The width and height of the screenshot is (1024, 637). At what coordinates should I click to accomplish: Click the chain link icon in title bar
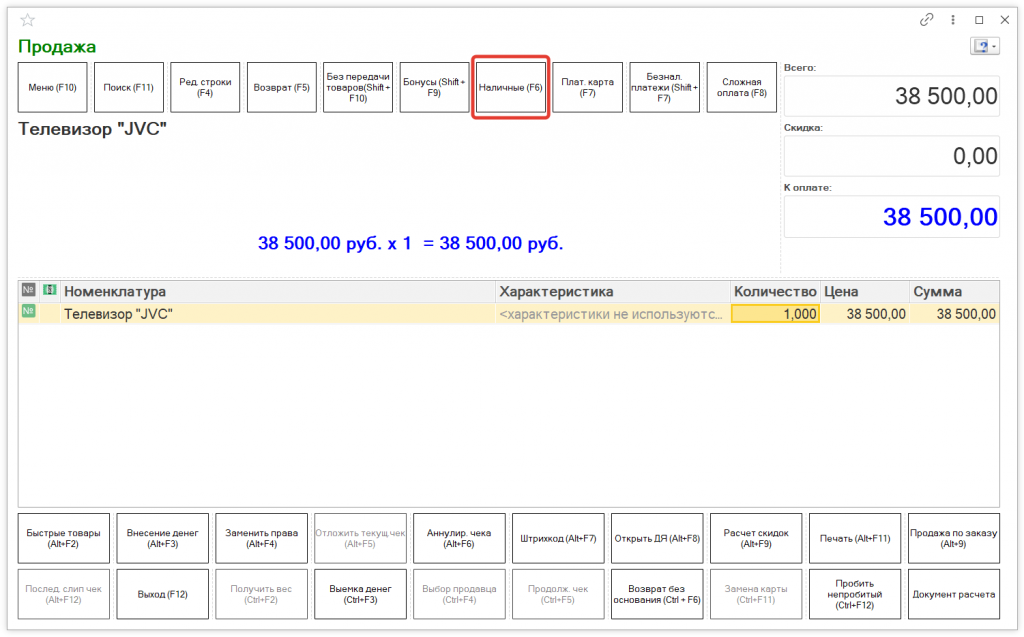point(926,20)
